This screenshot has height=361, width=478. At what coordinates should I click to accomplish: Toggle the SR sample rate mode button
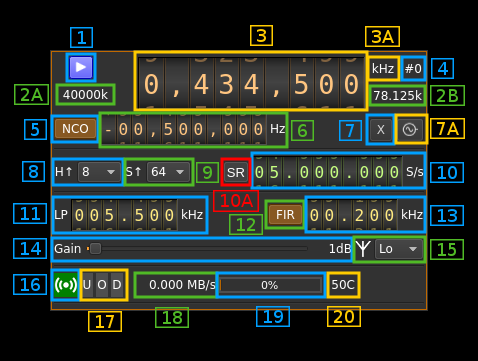(x=236, y=172)
